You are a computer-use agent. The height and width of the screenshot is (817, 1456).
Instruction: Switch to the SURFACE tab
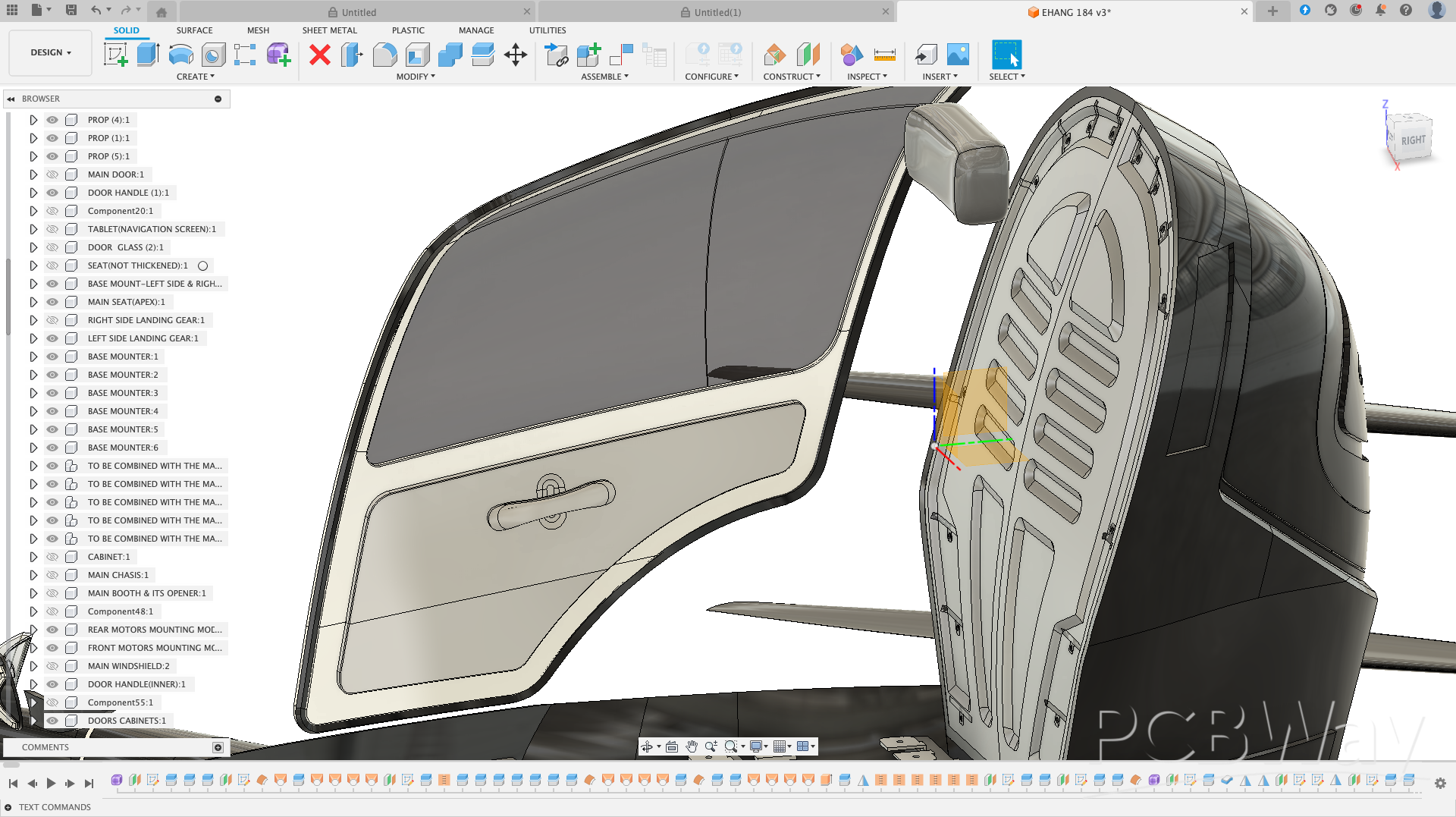(194, 30)
